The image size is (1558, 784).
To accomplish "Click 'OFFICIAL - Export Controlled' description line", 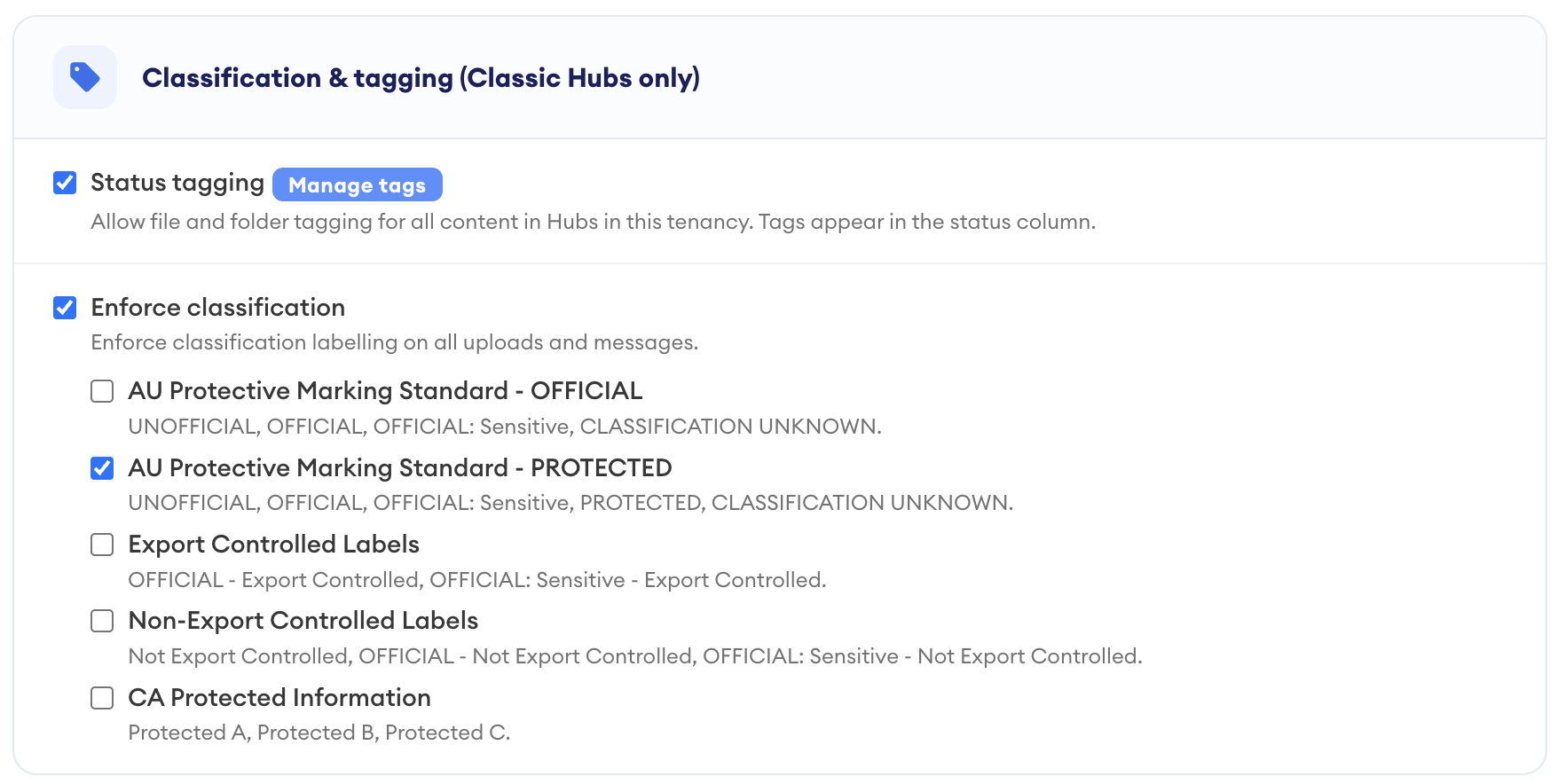I will click(x=477, y=580).
